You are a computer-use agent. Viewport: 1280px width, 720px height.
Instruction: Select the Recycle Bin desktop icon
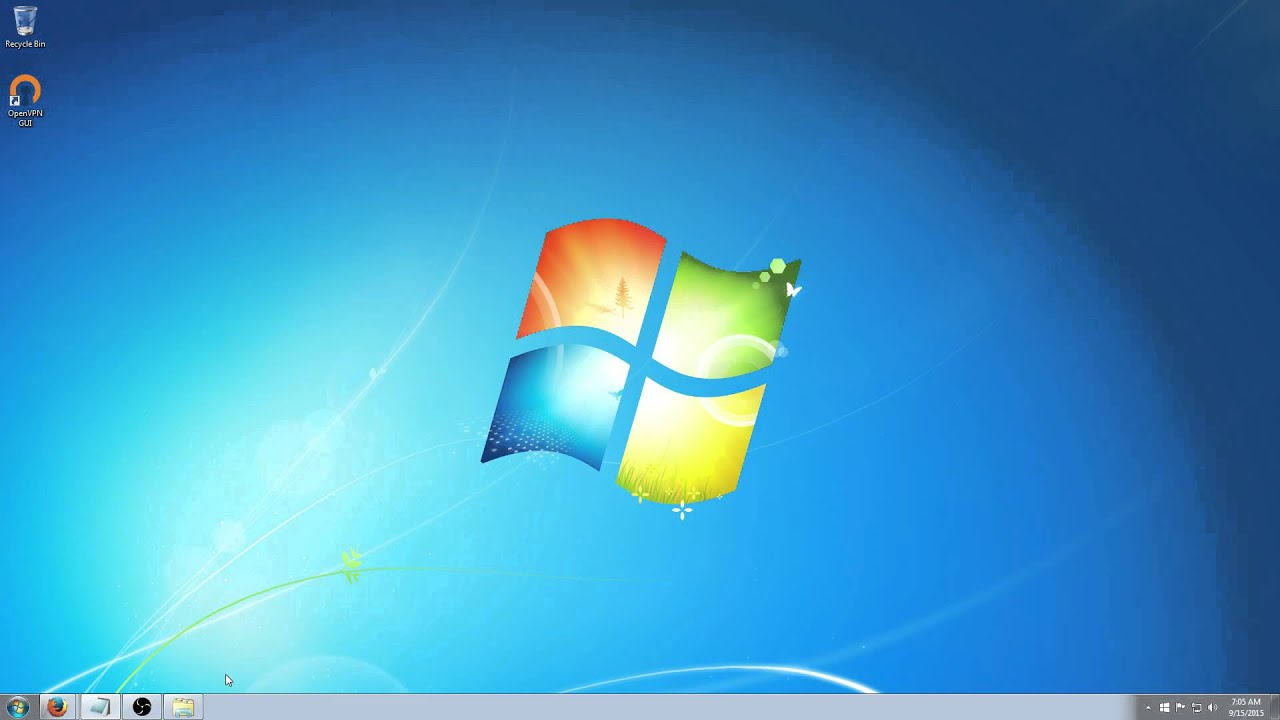point(25,27)
